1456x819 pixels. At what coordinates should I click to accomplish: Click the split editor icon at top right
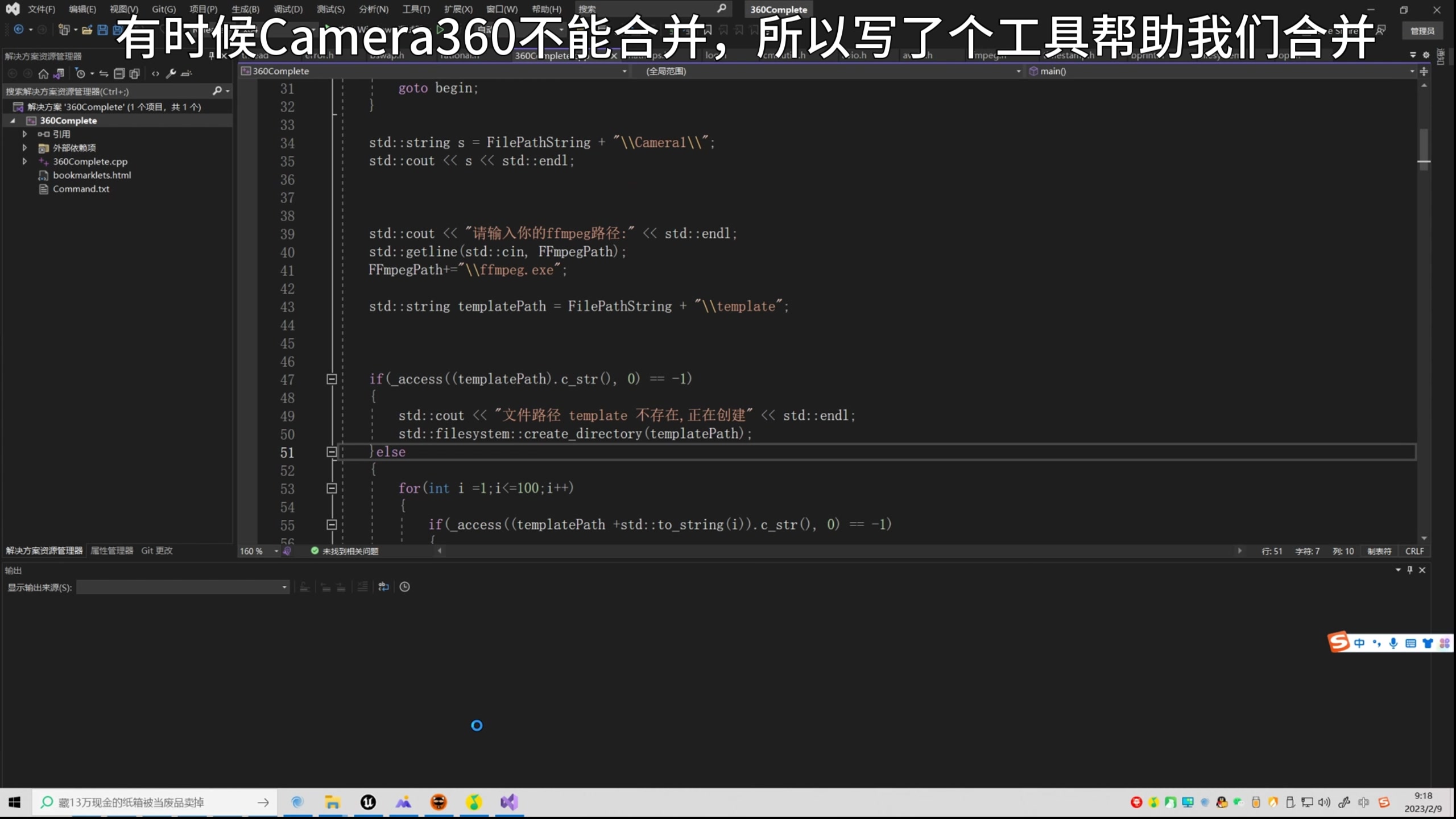click(1424, 71)
